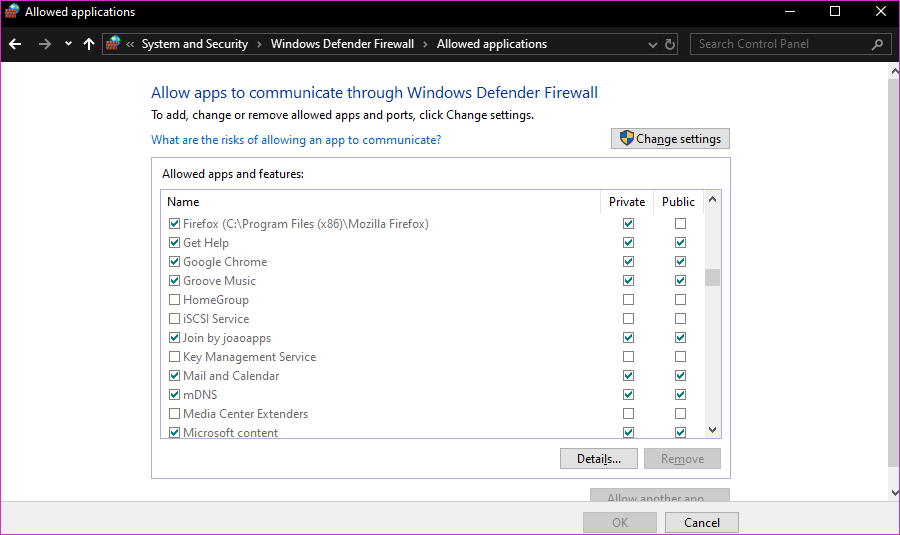Click the Public column header

point(678,201)
